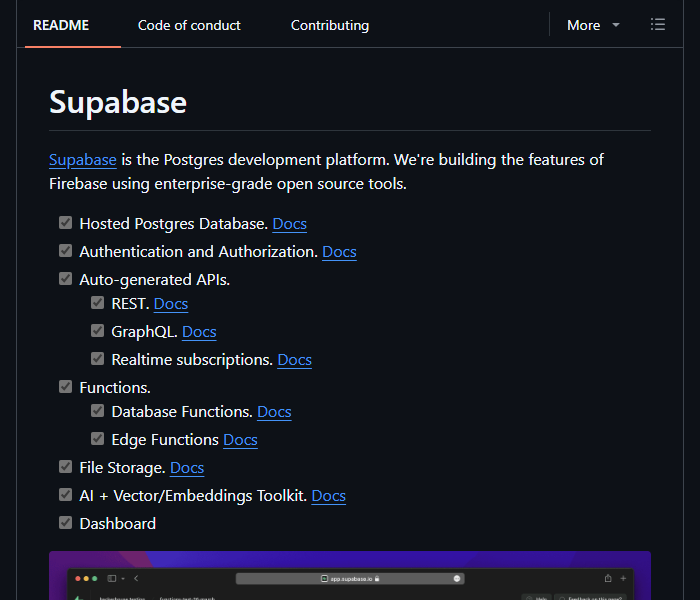Switch to the README tab
The height and width of the screenshot is (600, 700).
[61, 25]
